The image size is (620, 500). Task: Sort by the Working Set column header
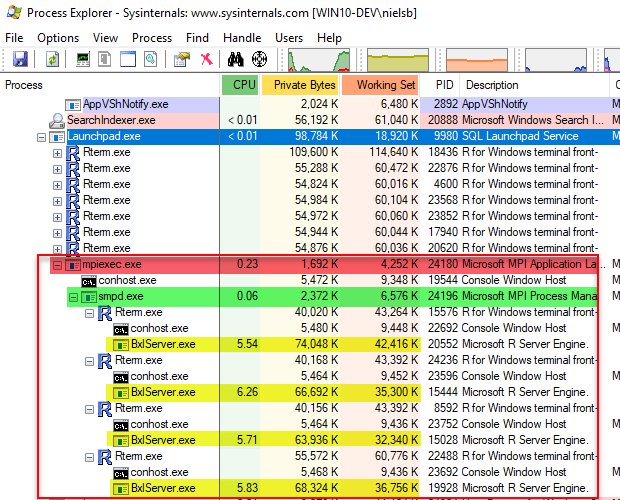coord(380,85)
